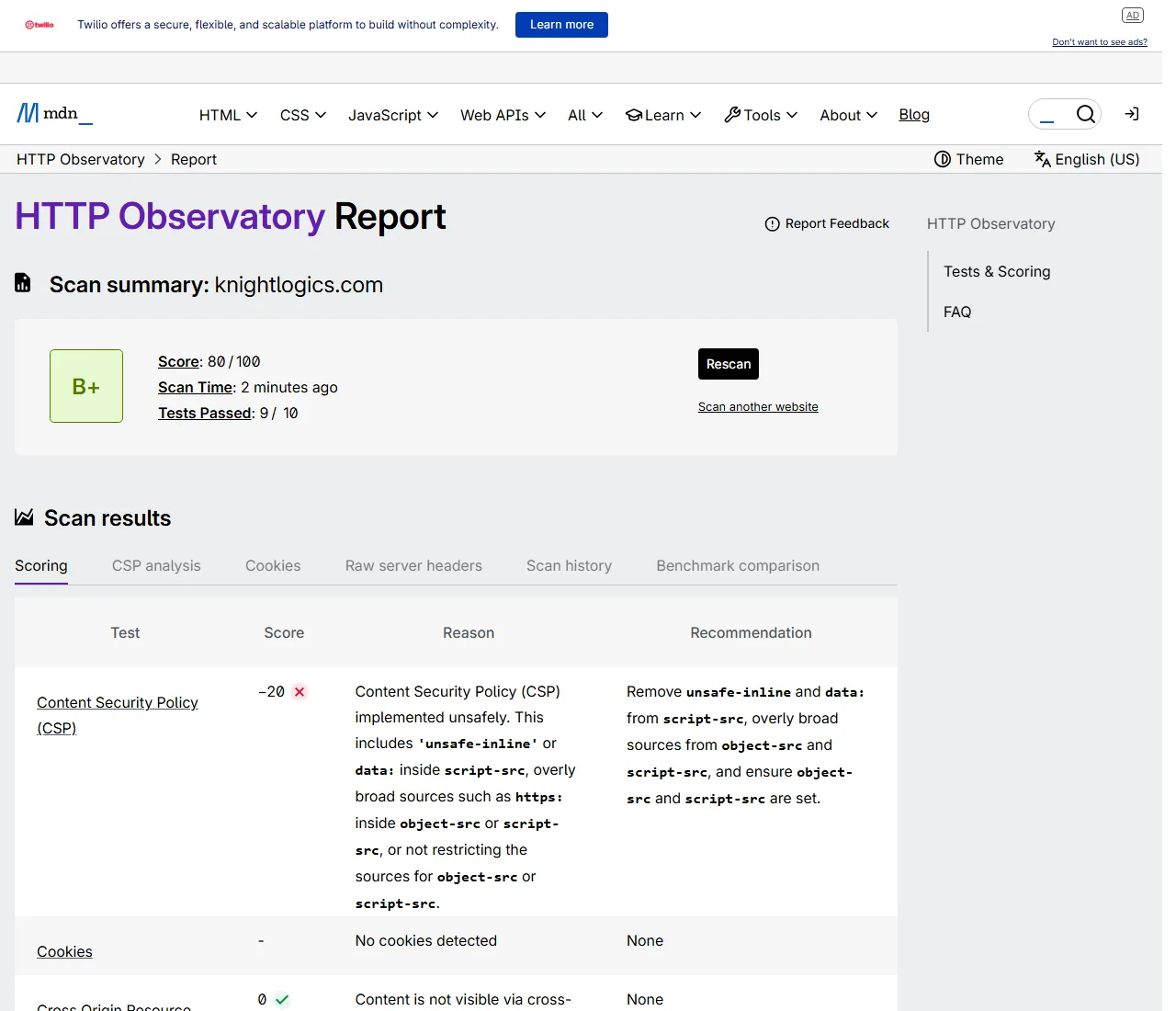Click the red X next to -20 score
The image size is (1176, 1011).
[x=300, y=692]
